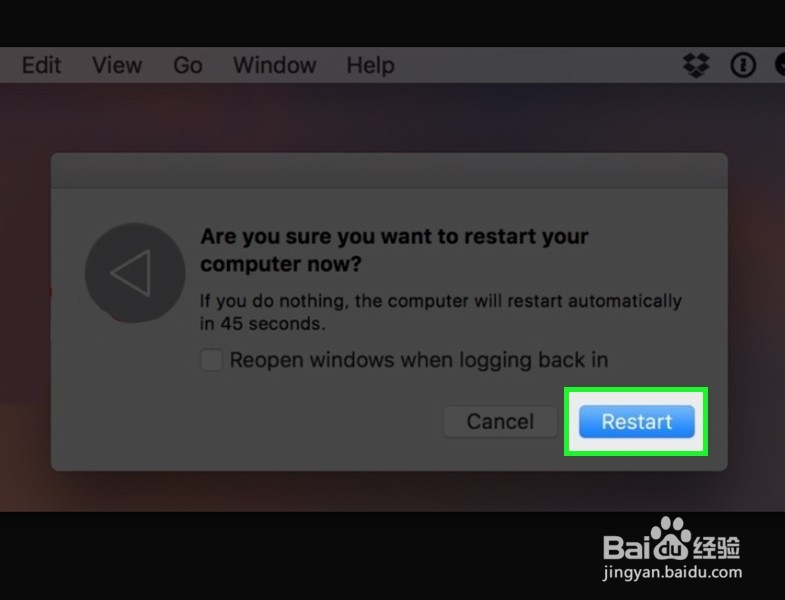Click the restart triangle icon in dialog
This screenshot has width=785, height=600.
tap(135, 273)
